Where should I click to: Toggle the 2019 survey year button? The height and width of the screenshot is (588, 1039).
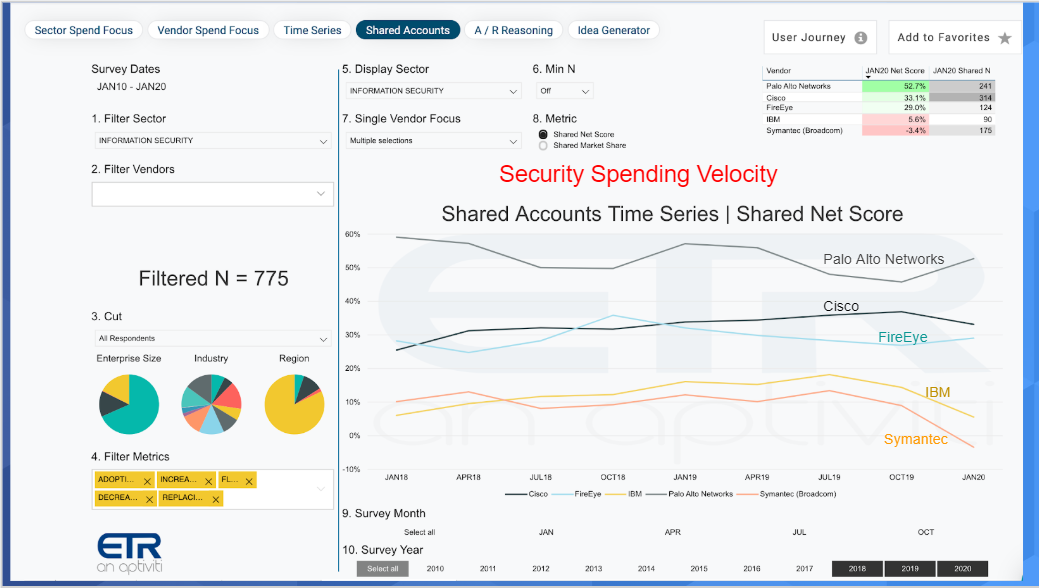[910, 569]
